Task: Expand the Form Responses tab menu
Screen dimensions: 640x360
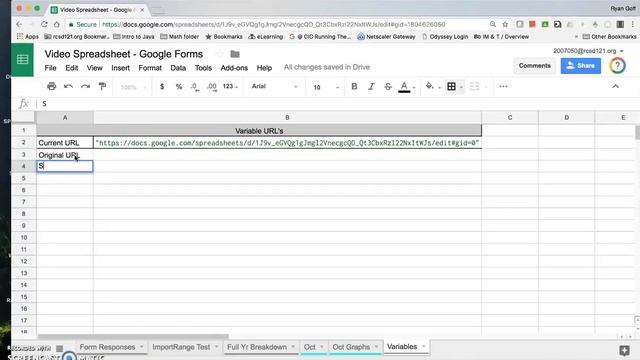Action: click(142, 347)
